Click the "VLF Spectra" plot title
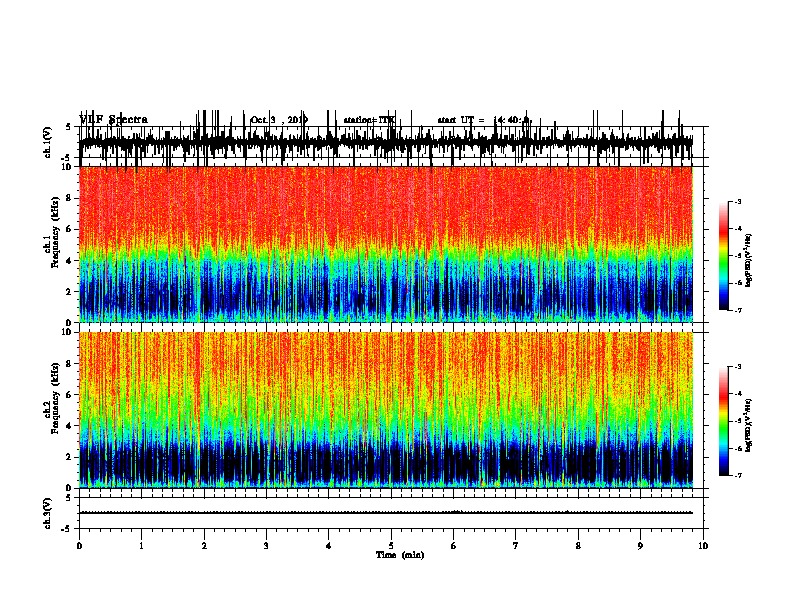792x612 pixels. pos(114,120)
